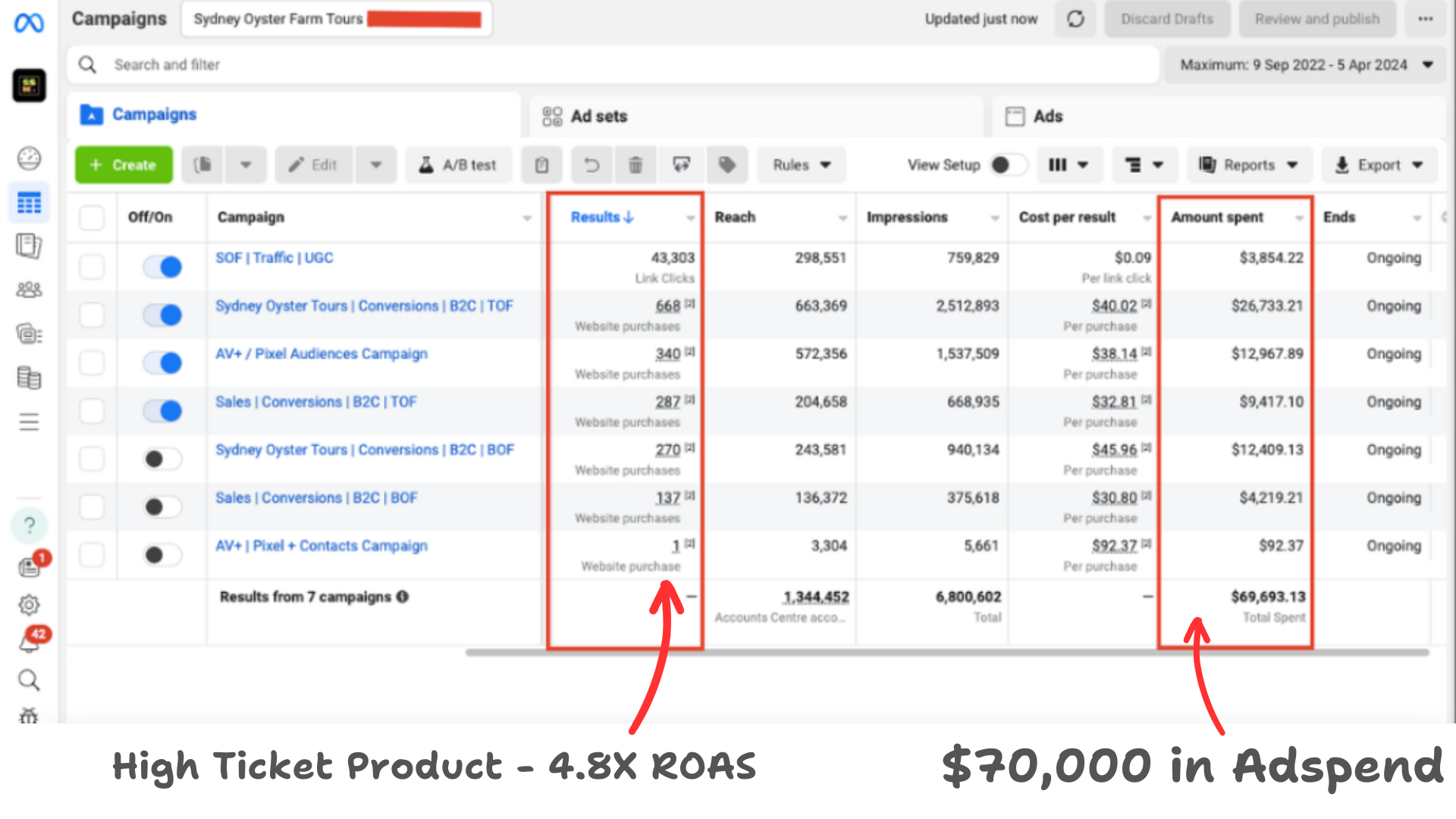Open the Export dropdown

(x=1379, y=165)
